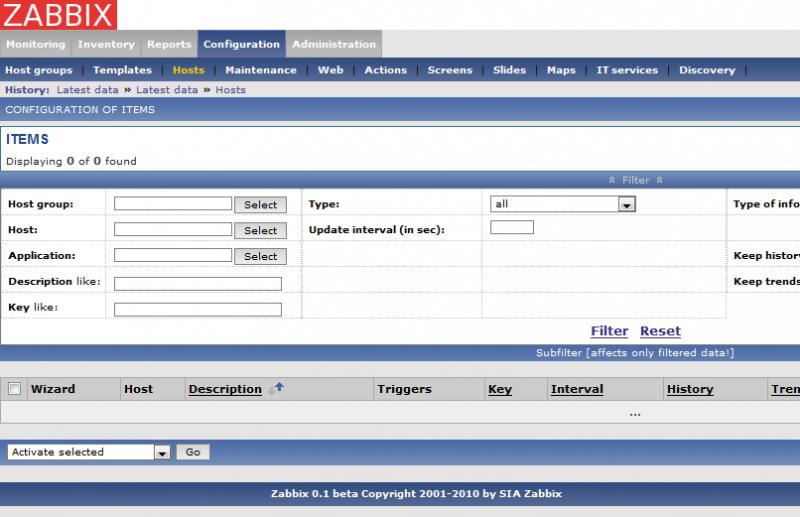Click first Latest data history link
Screen dimensions: 800x517
point(87,90)
